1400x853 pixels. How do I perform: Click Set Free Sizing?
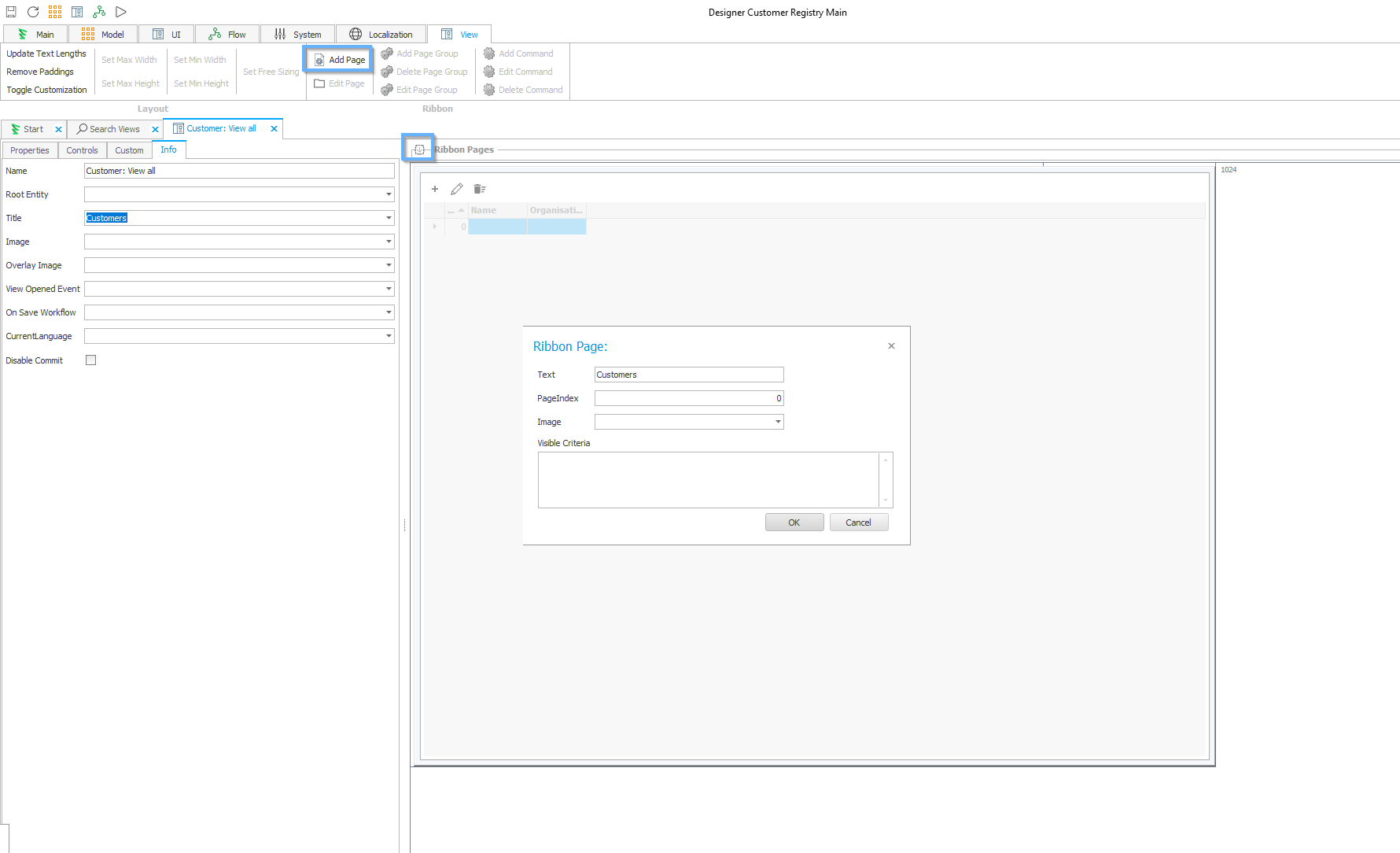pyautogui.click(x=271, y=72)
